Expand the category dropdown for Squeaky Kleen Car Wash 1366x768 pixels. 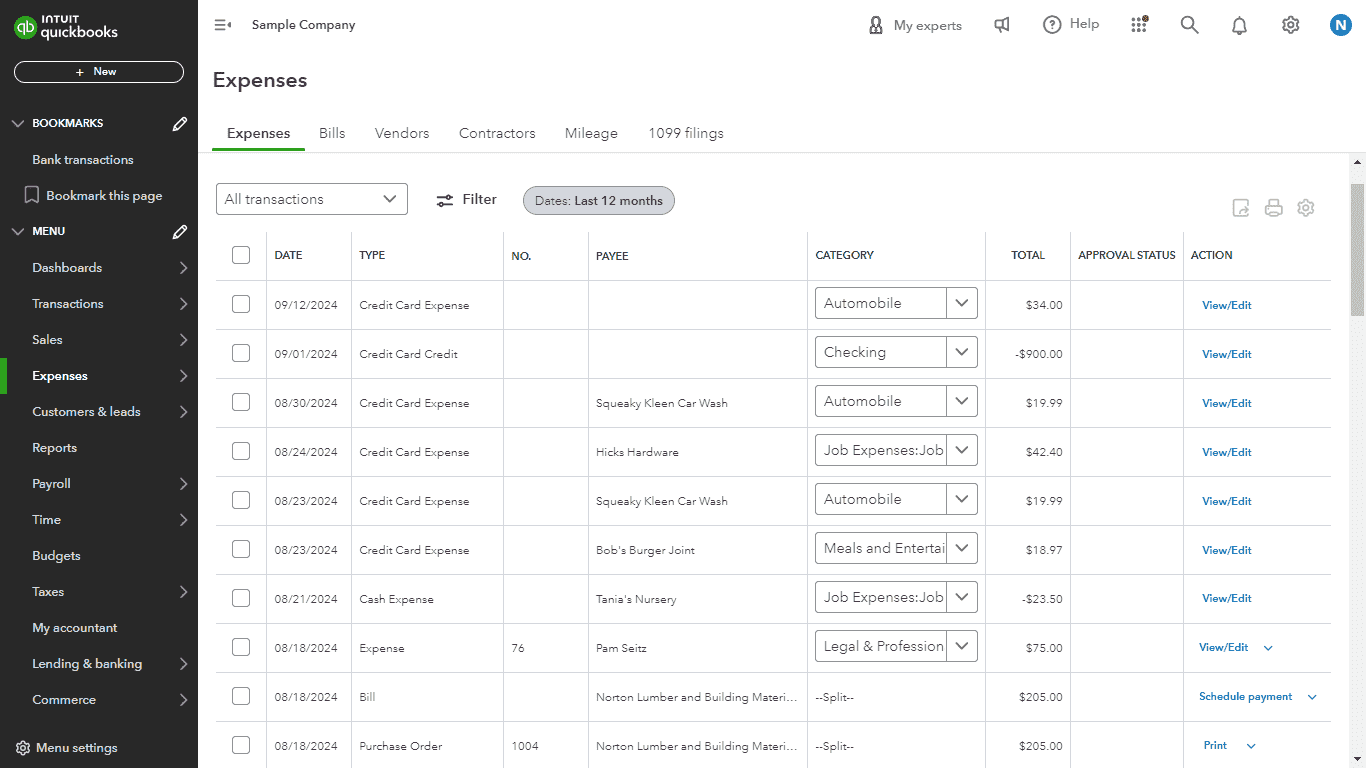[962, 400]
